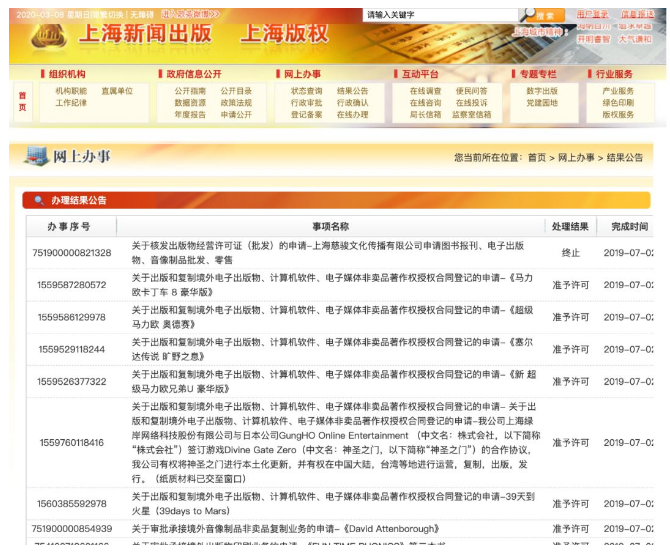Go to 结果公告 in navigation

(352, 90)
